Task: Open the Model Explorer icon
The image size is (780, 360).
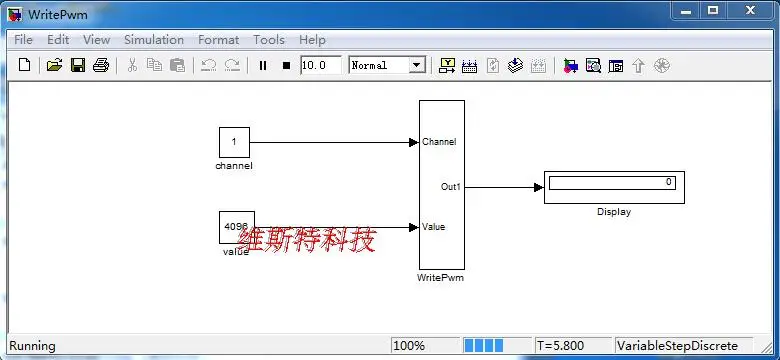Action: point(593,65)
